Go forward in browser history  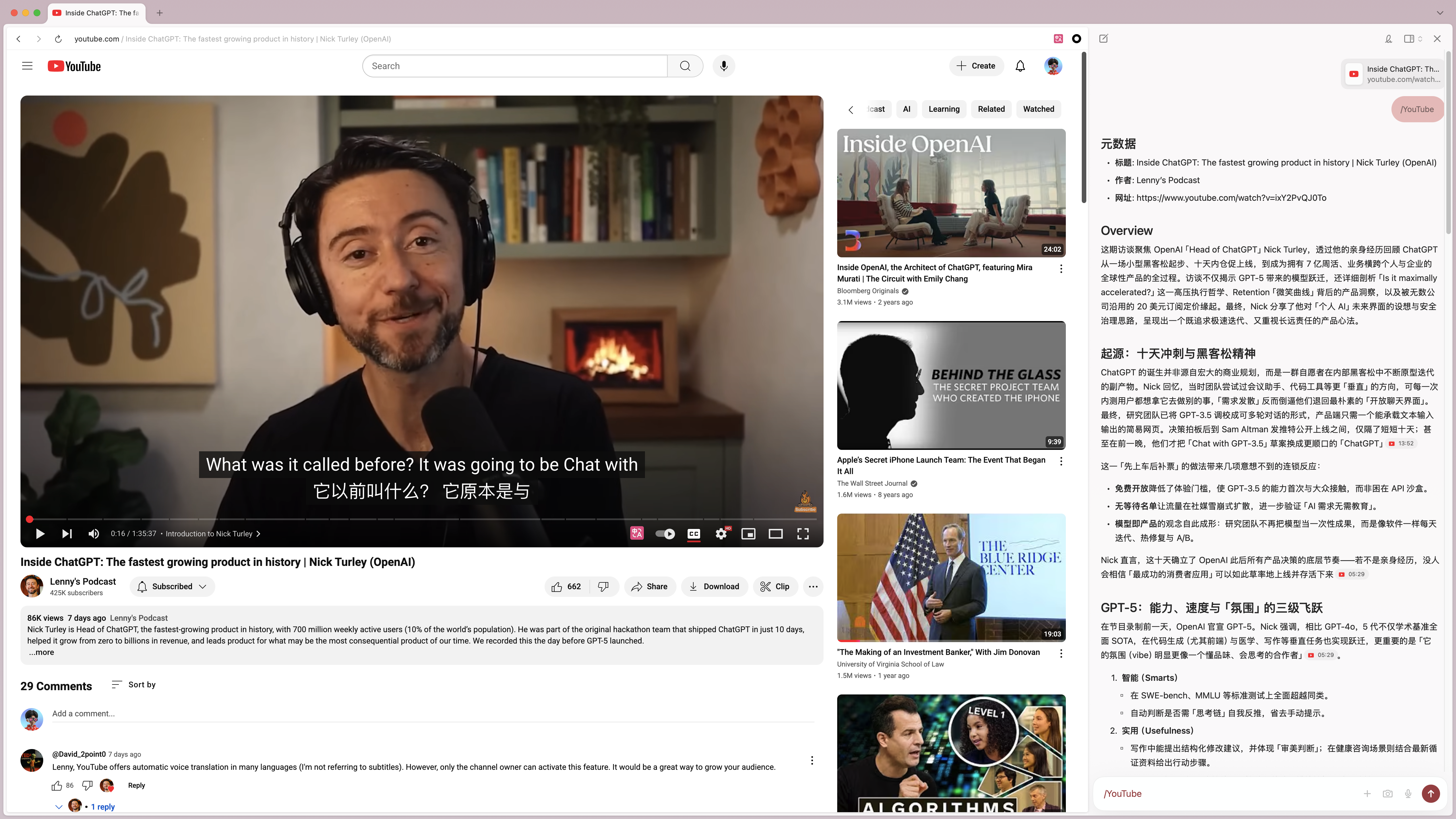38,39
